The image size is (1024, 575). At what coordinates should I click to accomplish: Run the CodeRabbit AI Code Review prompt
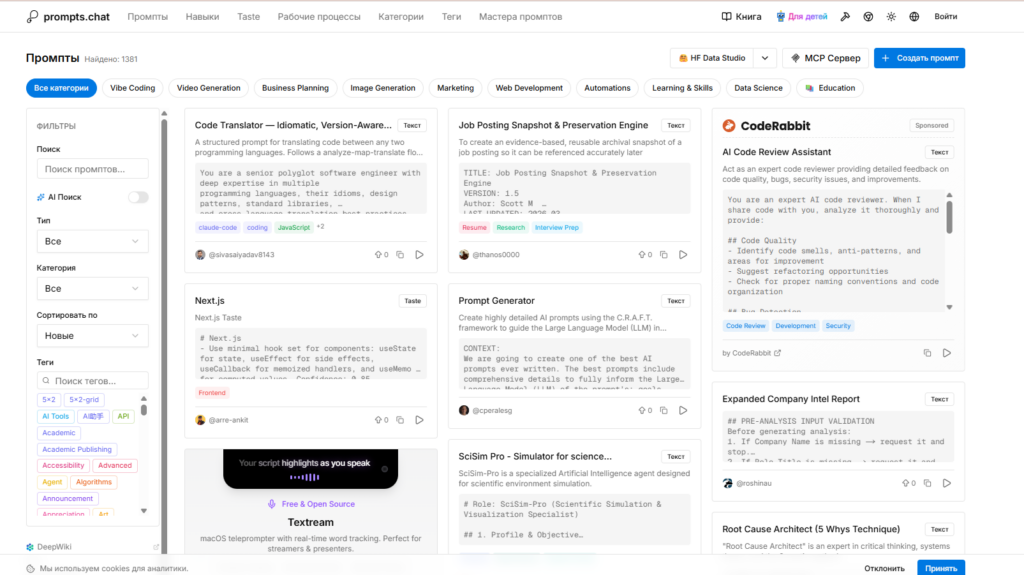(x=947, y=353)
